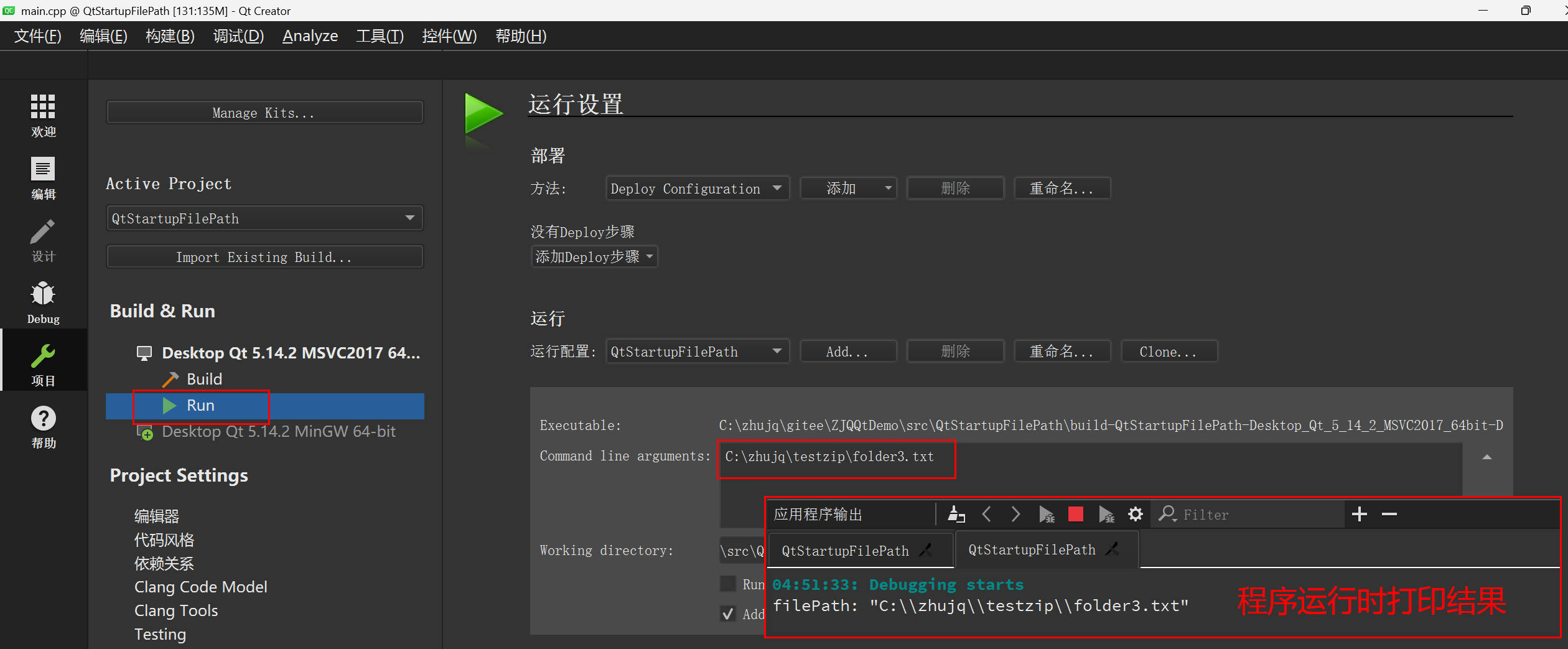Switch to second QtStartupFilePath output tab

[1032, 550]
